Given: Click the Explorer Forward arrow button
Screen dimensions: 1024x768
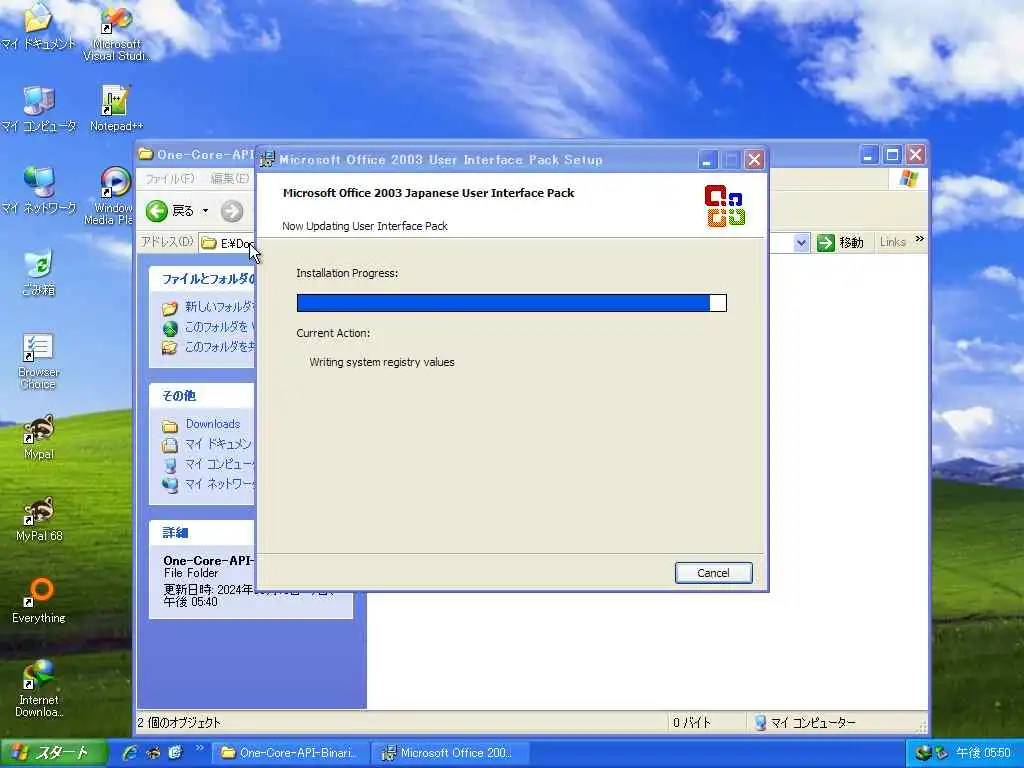Looking at the screenshot, I should click(x=232, y=211).
